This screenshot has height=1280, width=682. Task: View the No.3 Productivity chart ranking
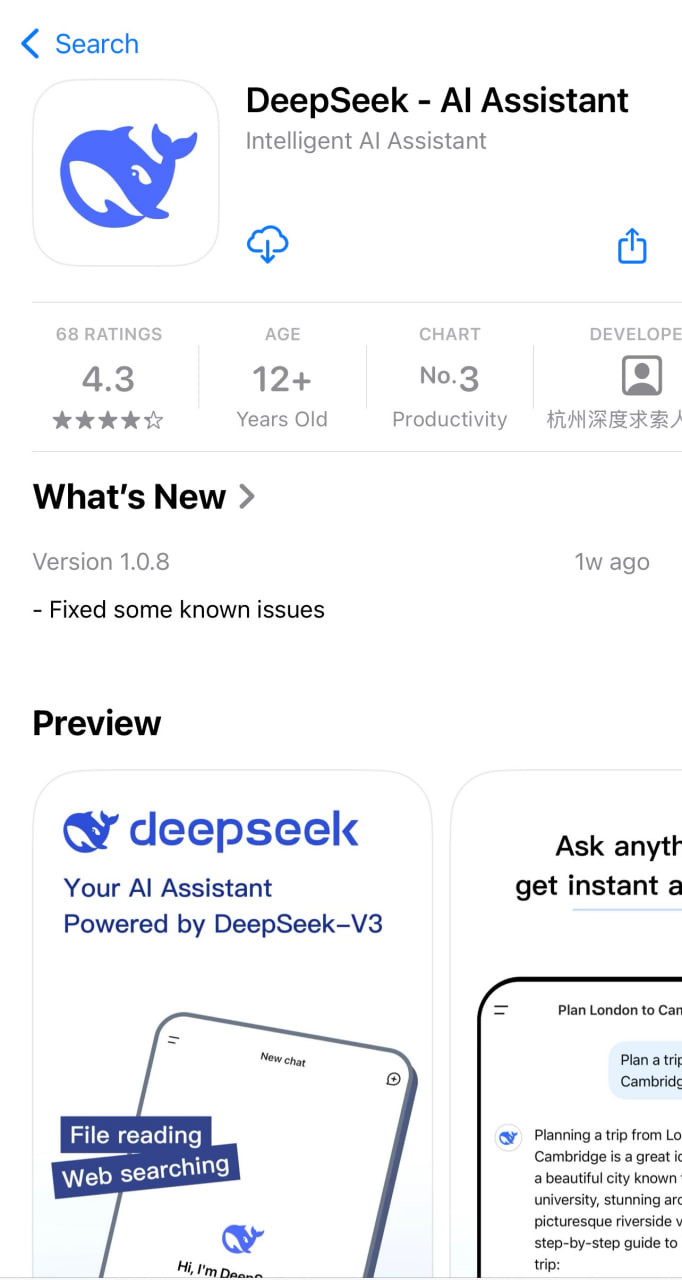pos(449,379)
